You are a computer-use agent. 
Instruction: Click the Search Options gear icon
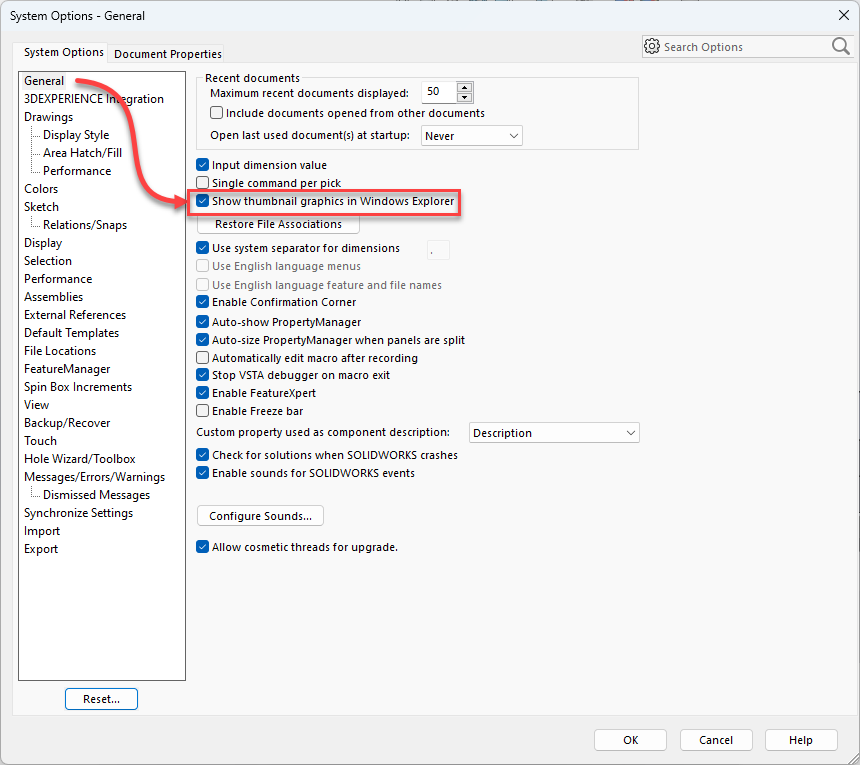point(652,47)
